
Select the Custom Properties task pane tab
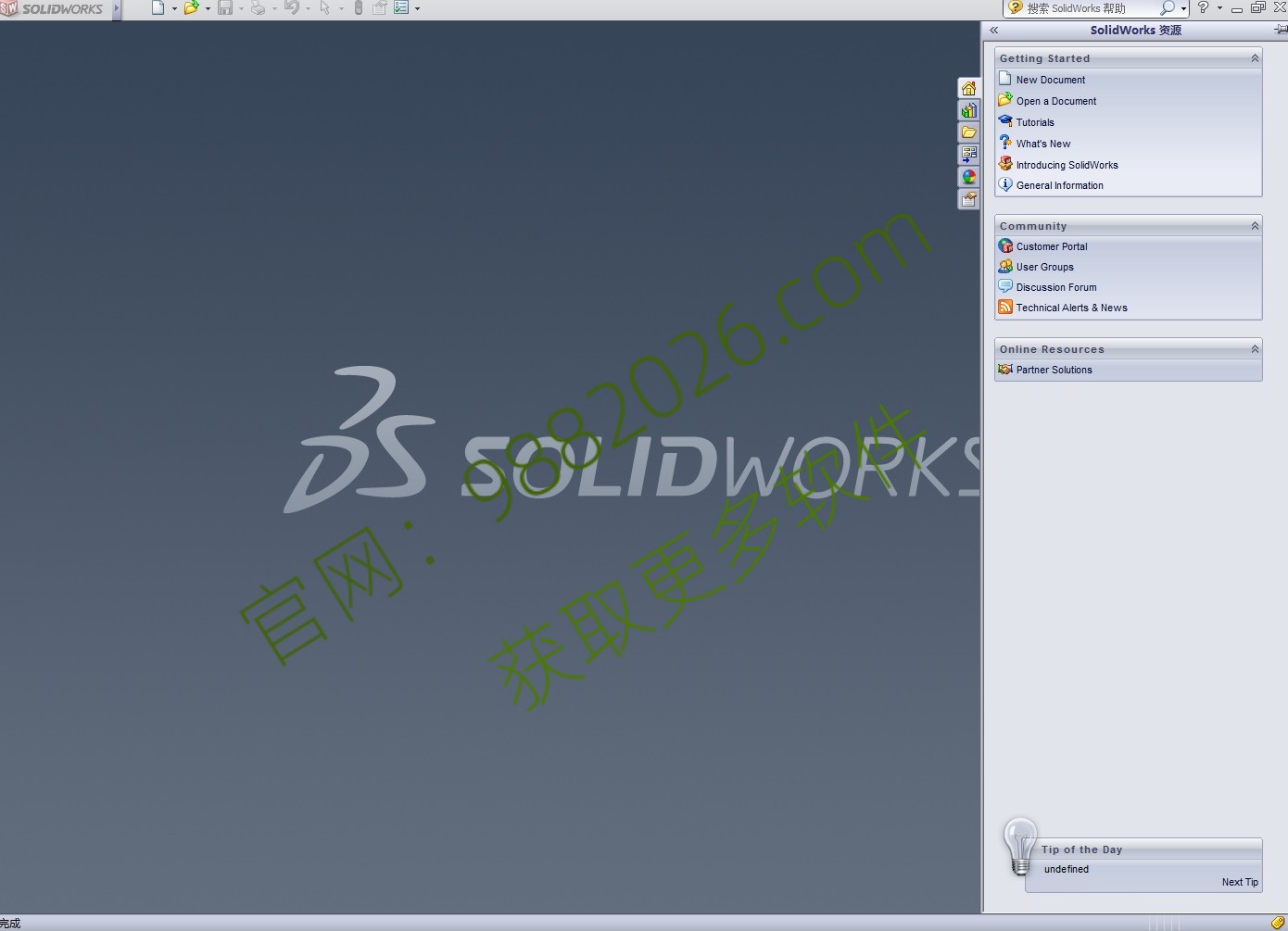coord(968,199)
